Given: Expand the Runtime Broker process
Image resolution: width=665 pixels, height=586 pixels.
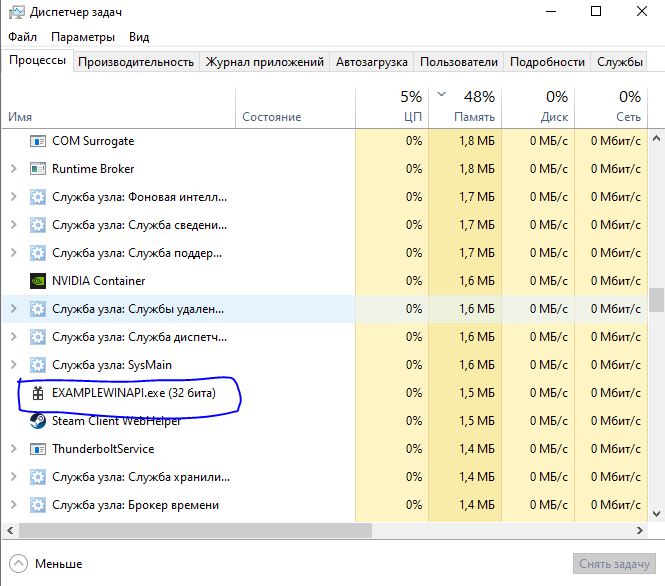Looking at the screenshot, I should click(x=14, y=169).
